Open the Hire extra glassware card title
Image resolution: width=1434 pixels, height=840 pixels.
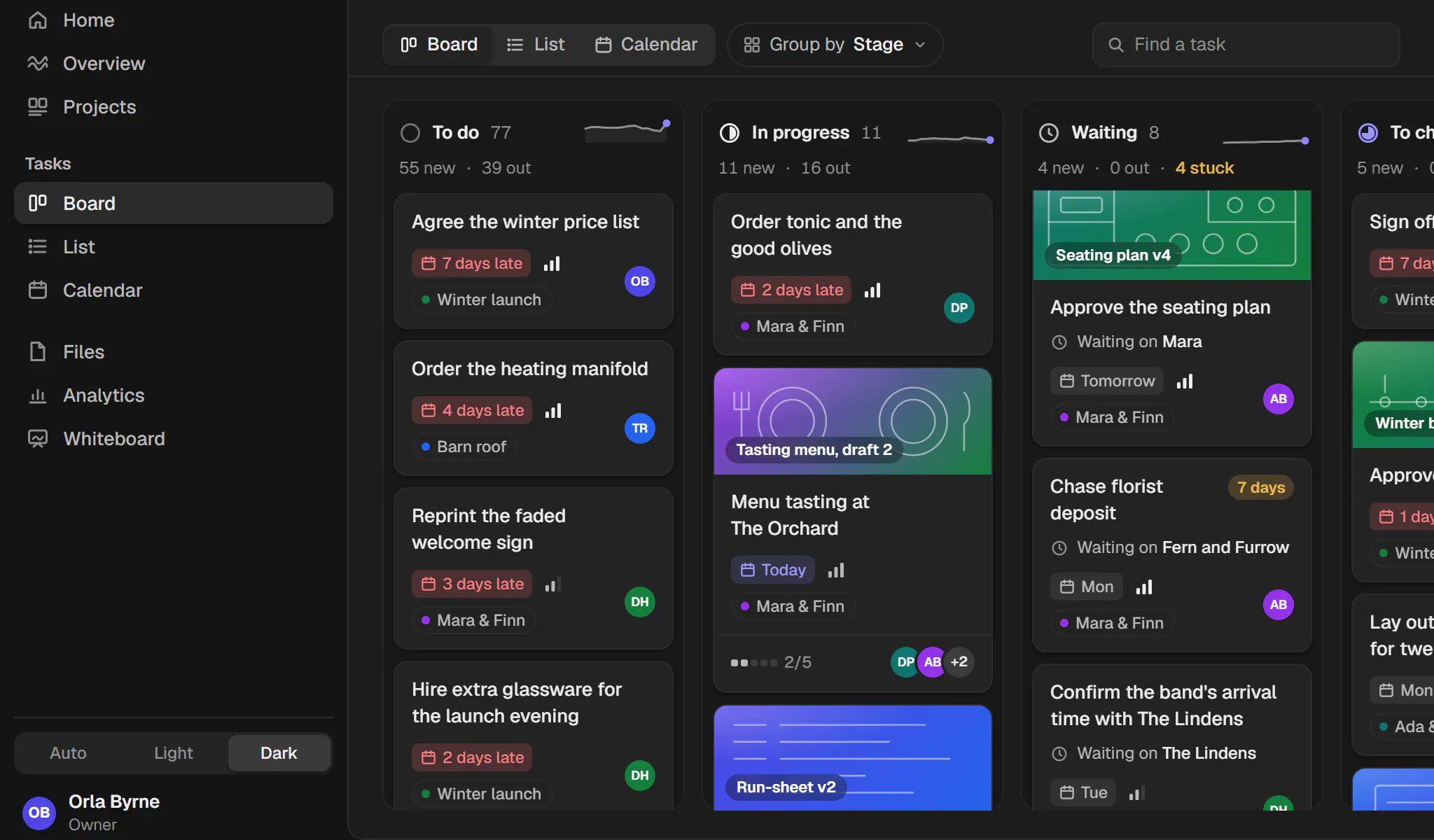pyautogui.click(x=517, y=703)
